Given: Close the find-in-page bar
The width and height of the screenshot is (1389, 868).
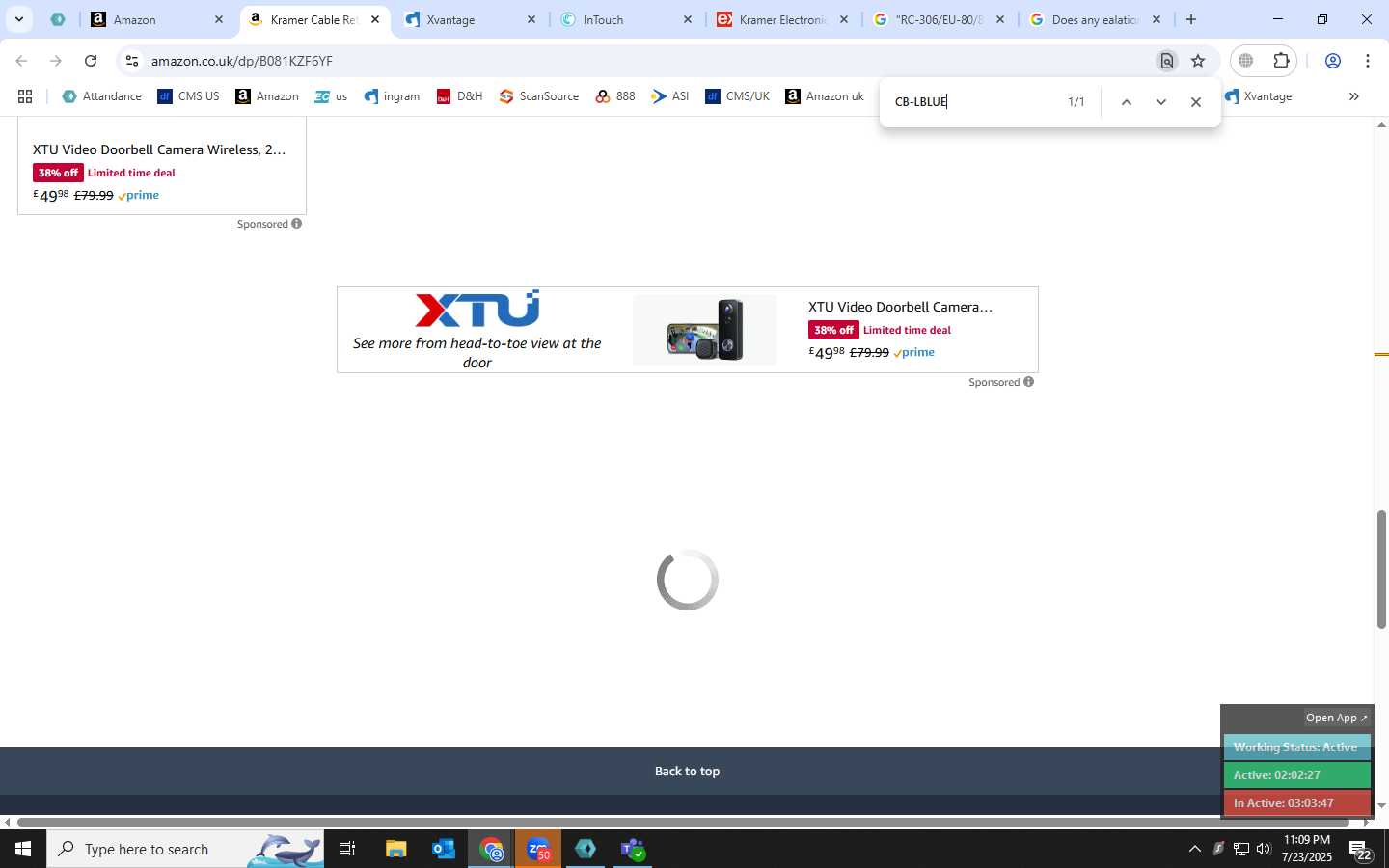Looking at the screenshot, I should pyautogui.click(x=1196, y=102).
